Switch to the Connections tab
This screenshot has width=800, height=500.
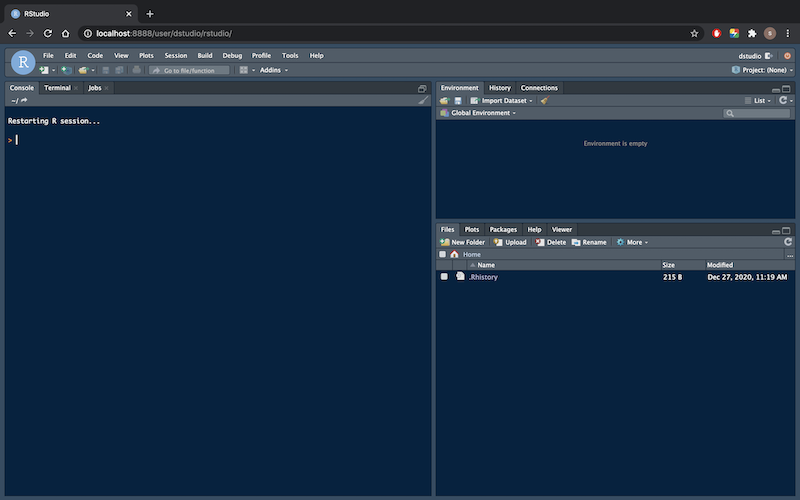point(539,88)
